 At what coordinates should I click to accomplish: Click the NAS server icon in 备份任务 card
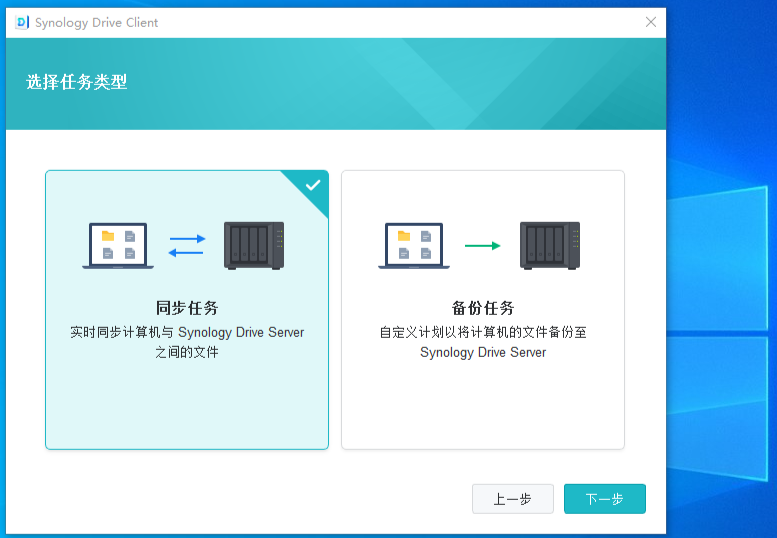point(550,245)
